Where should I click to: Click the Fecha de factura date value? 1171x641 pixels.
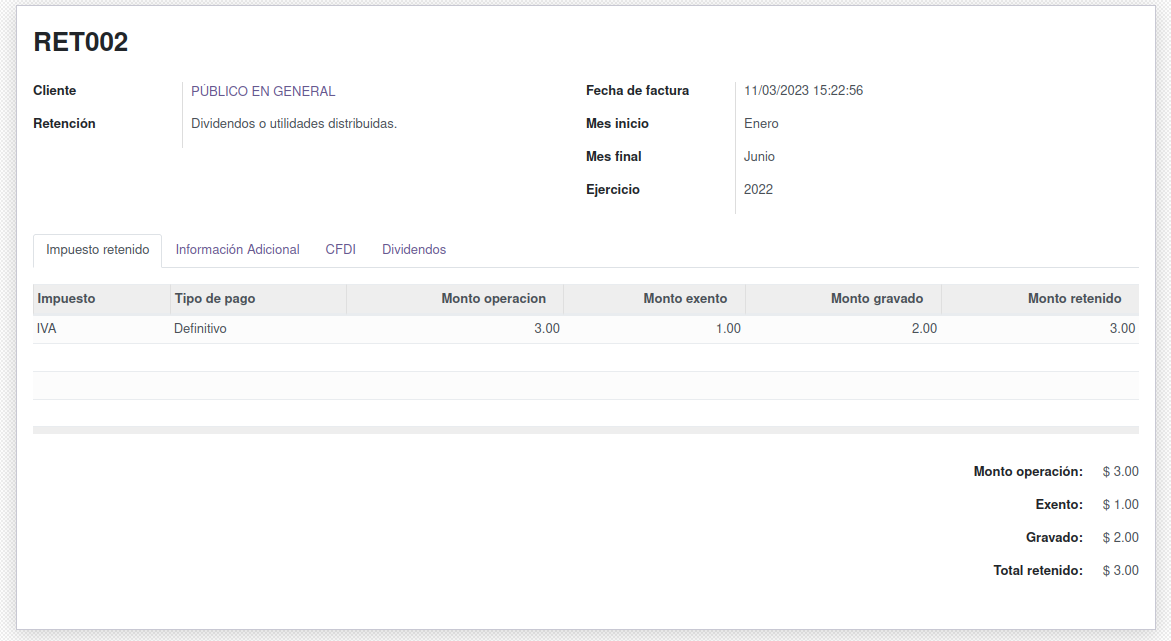click(803, 91)
